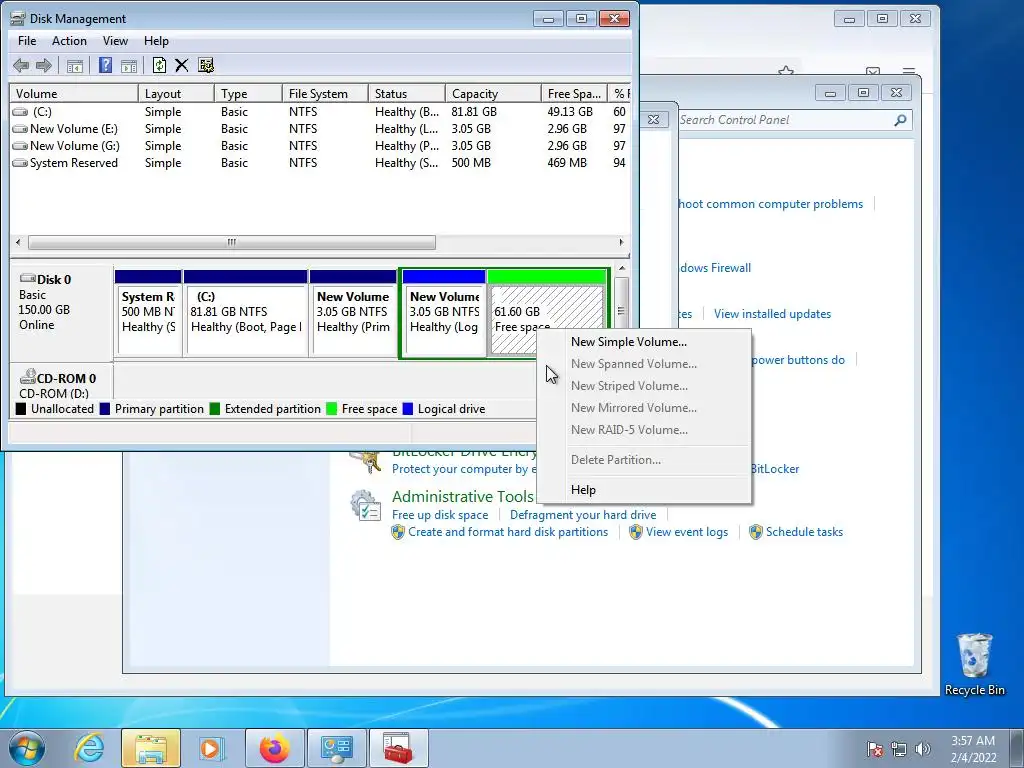Sort by the Layout column header

tap(176, 94)
